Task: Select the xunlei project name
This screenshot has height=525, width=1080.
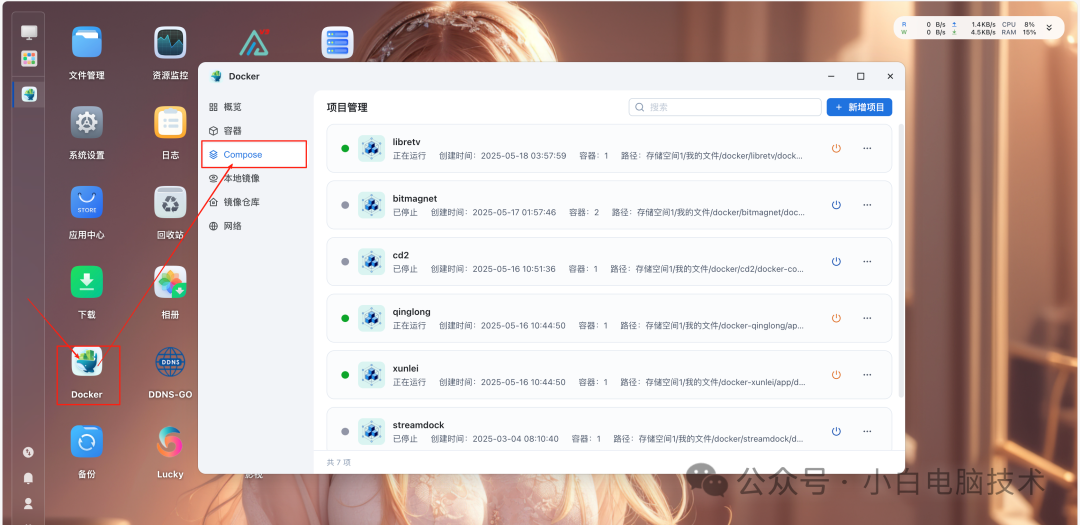Action: [x=406, y=368]
